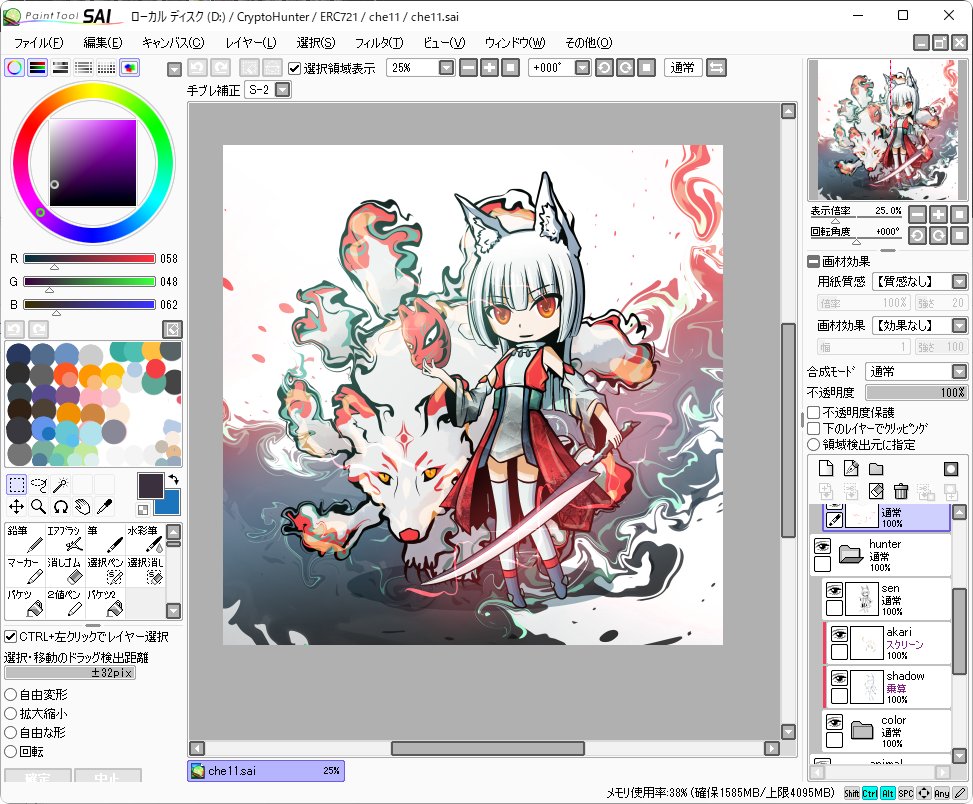The image size is (973, 804).
Task: Select the 回転 radio option
Action: pyautogui.click(x=11, y=751)
